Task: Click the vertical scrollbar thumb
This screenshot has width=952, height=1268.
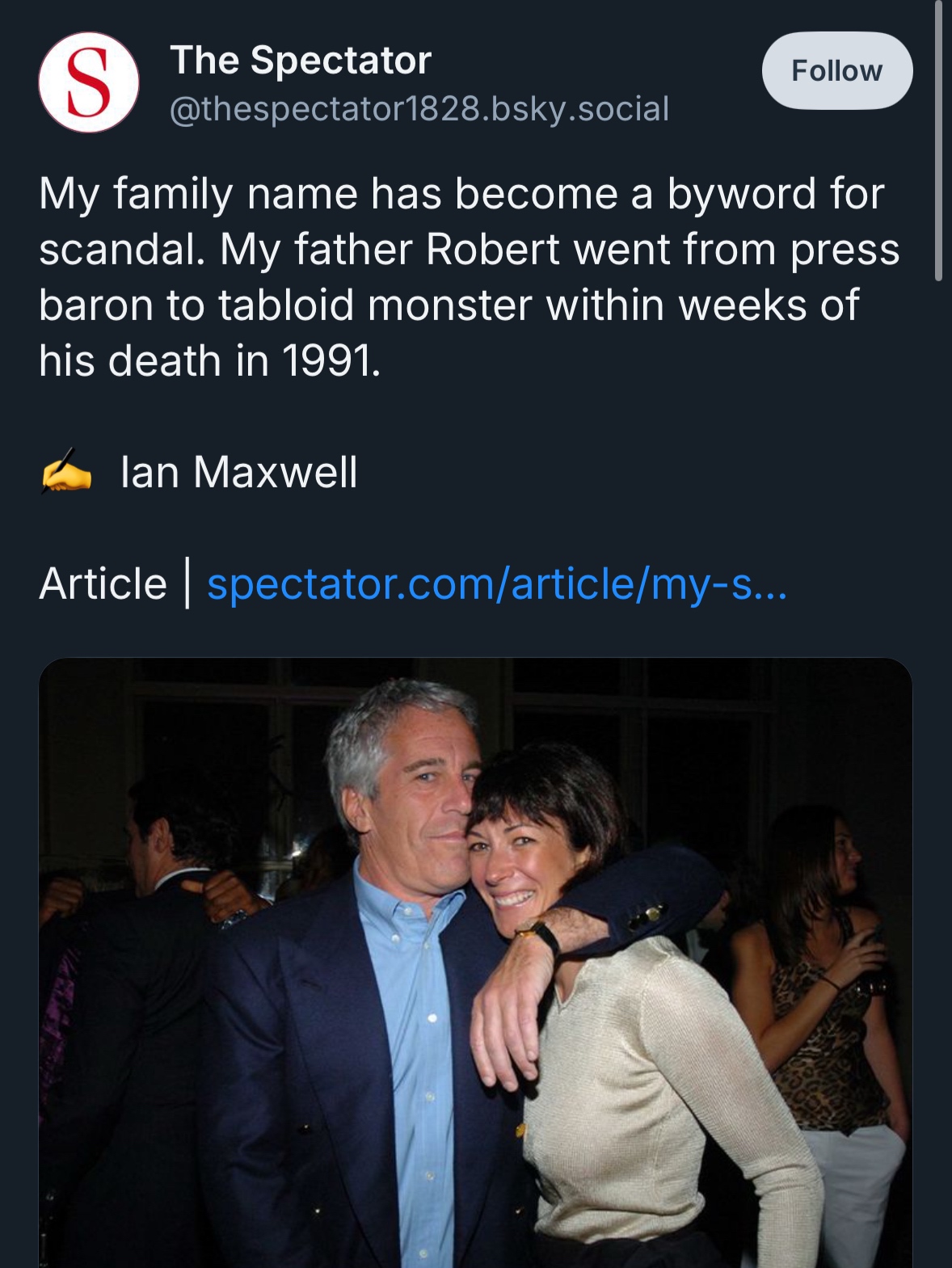Action: [938, 141]
